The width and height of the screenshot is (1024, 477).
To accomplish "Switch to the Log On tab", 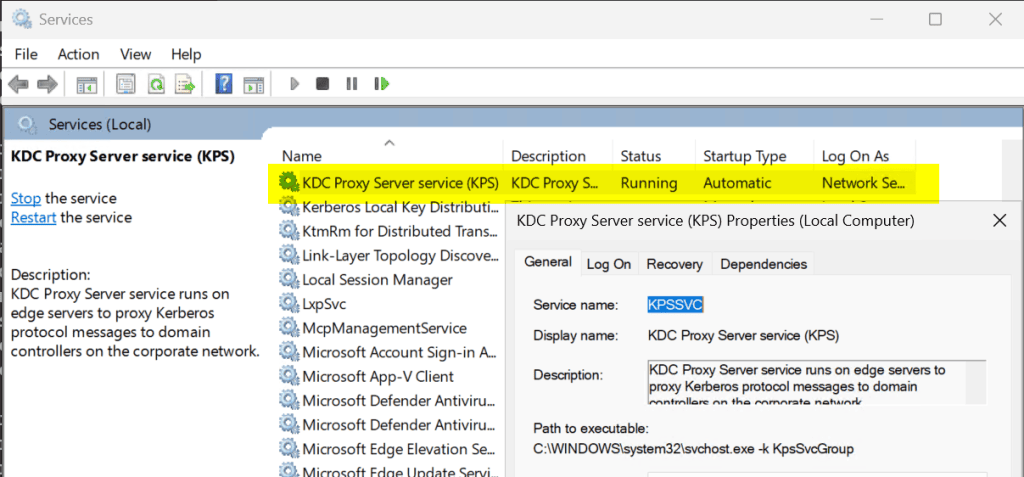I will pyautogui.click(x=608, y=264).
